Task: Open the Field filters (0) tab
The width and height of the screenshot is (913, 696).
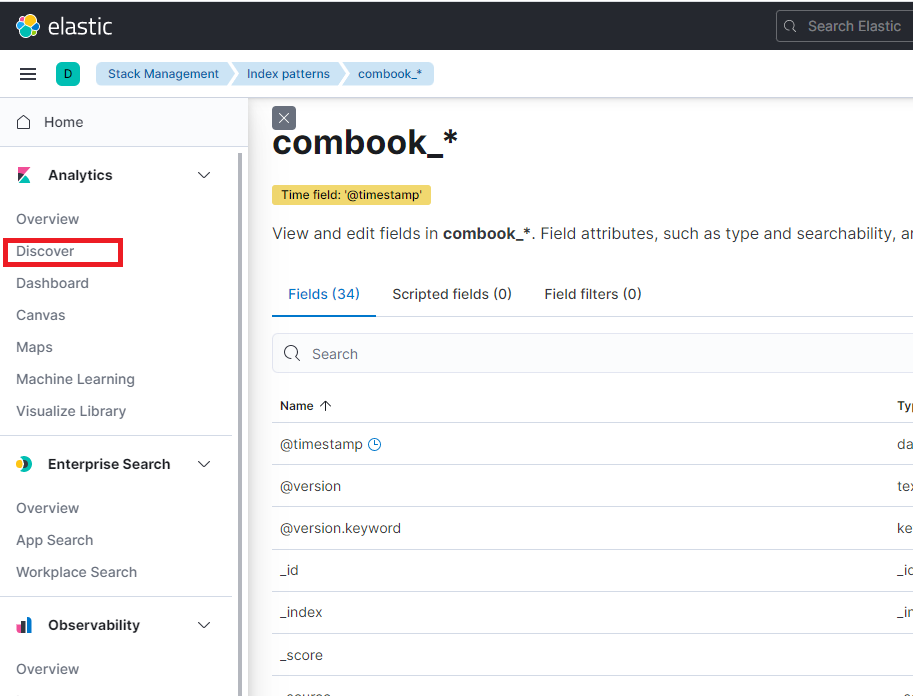Action: tap(593, 294)
